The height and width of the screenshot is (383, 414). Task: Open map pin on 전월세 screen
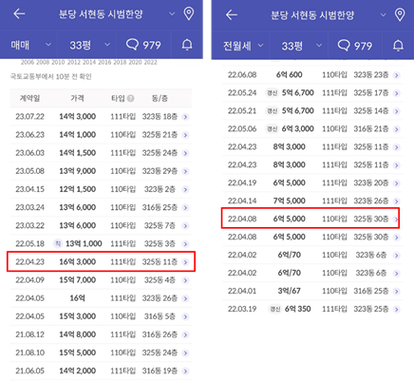tap(400, 15)
